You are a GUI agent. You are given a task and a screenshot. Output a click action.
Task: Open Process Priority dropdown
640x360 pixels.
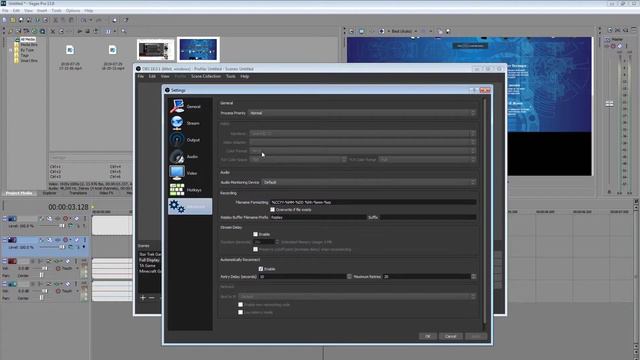coord(362,113)
